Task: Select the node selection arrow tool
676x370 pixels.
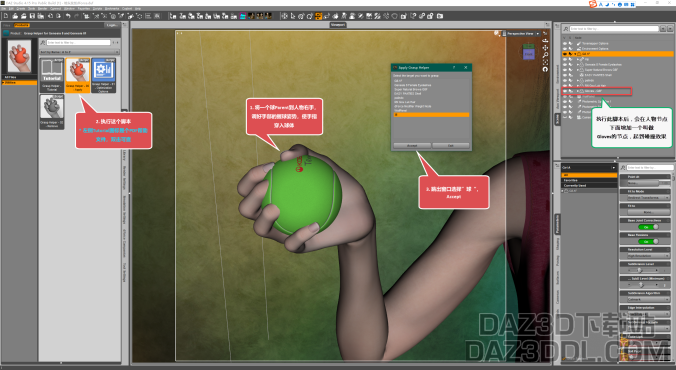Action: coord(293,16)
